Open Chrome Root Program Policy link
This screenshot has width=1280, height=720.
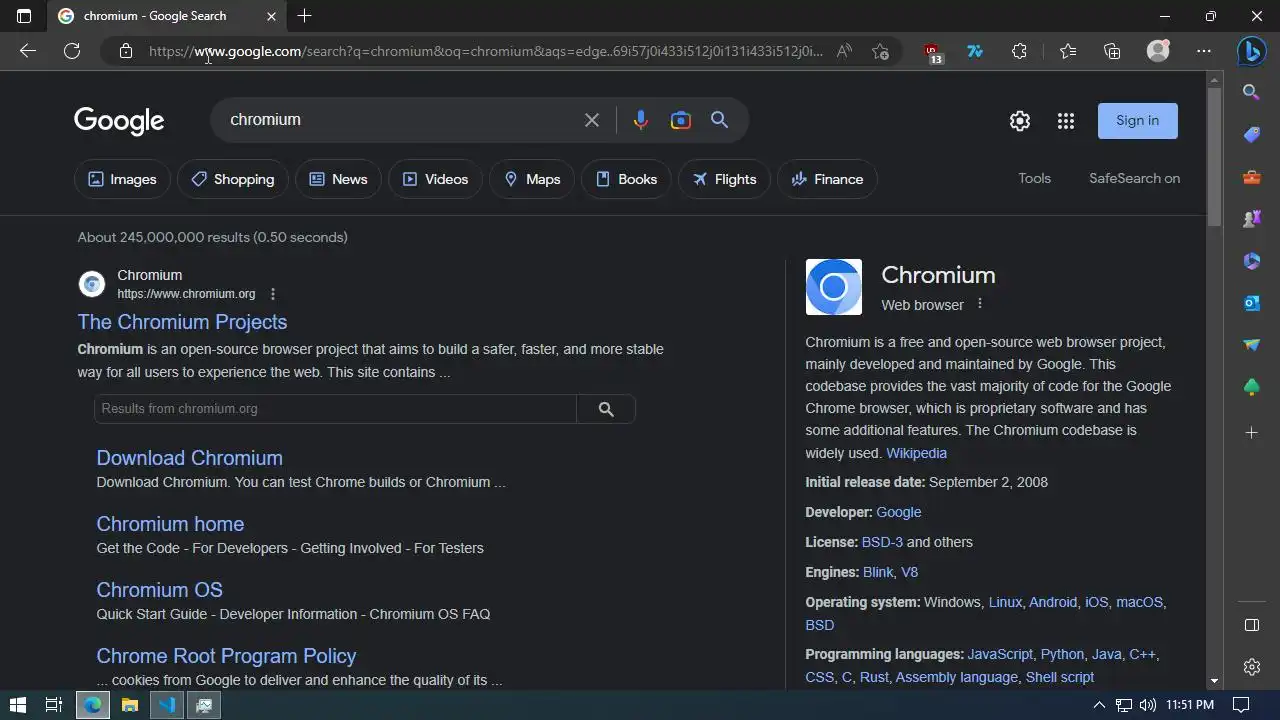click(226, 656)
